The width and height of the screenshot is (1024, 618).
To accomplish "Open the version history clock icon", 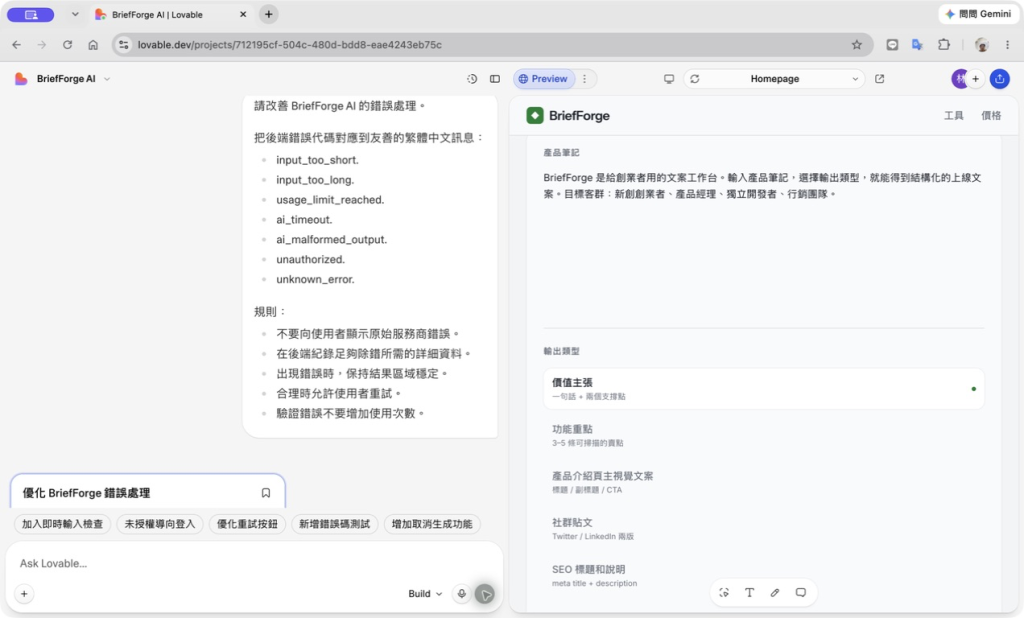I will click(x=472, y=78).
